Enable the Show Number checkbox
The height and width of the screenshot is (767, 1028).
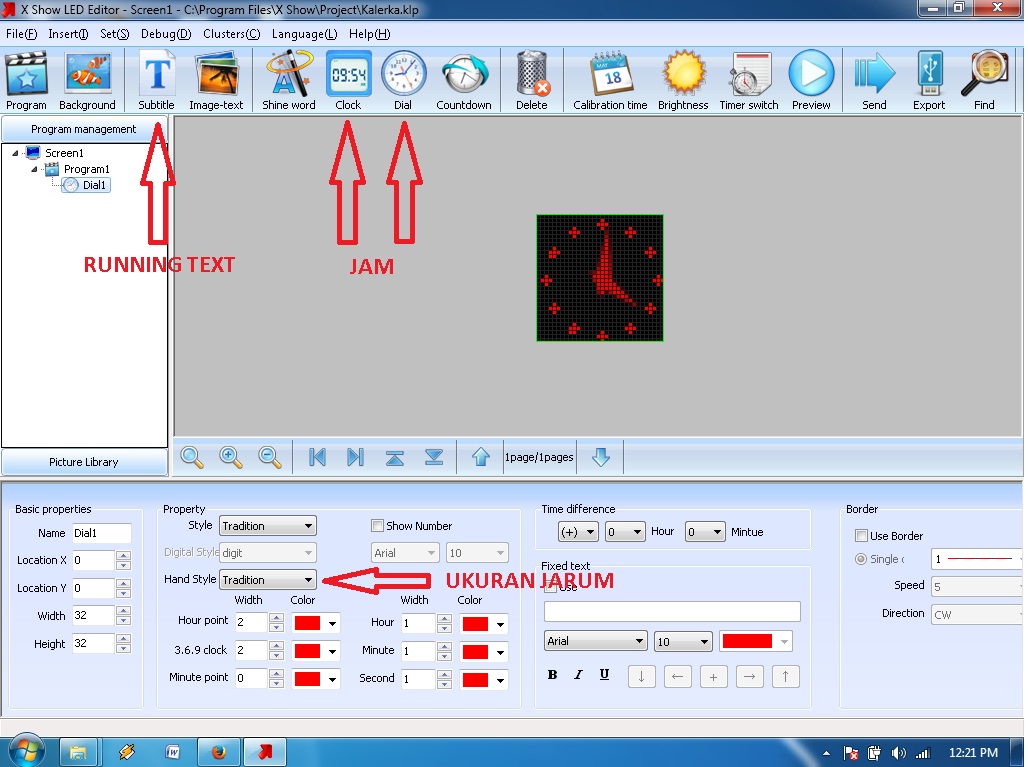pyautogui.click(x=377, y=525)
